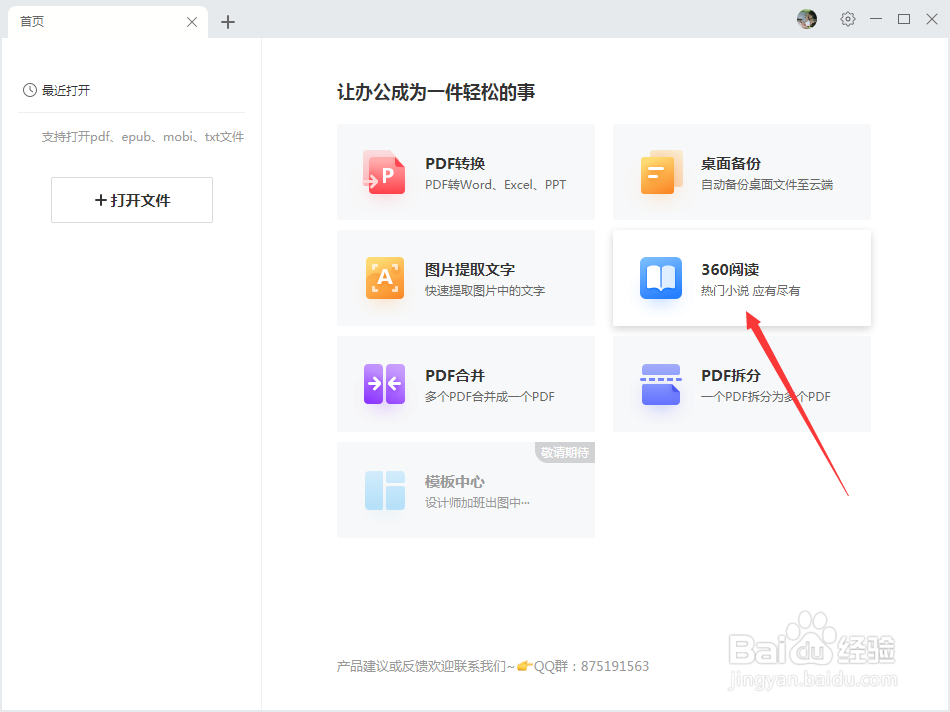The image size is (950, 712).
Task: Click the 模板中心 card title
Action: point(455,482)
